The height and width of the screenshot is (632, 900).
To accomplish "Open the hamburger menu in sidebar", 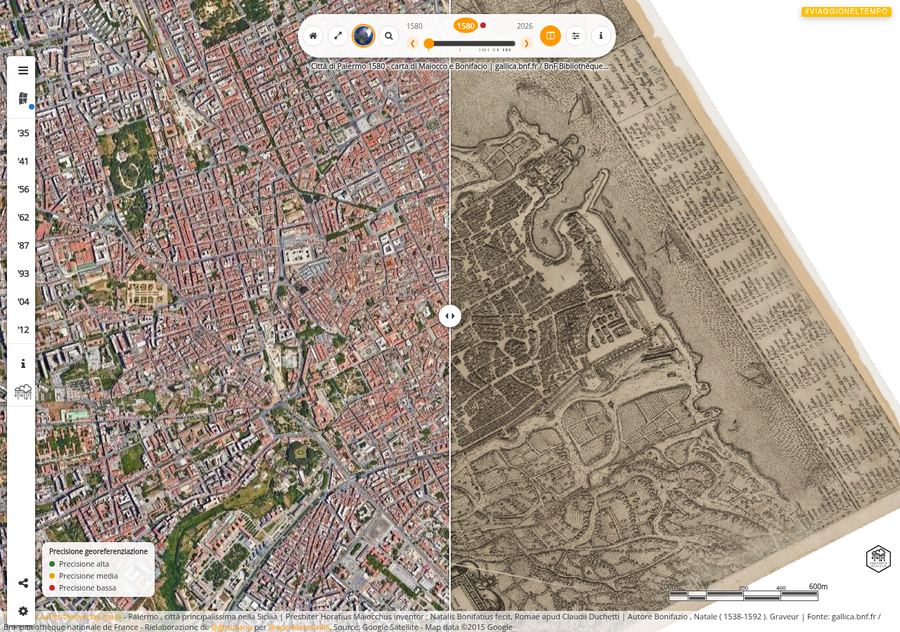I will click(x=23, y=71).
